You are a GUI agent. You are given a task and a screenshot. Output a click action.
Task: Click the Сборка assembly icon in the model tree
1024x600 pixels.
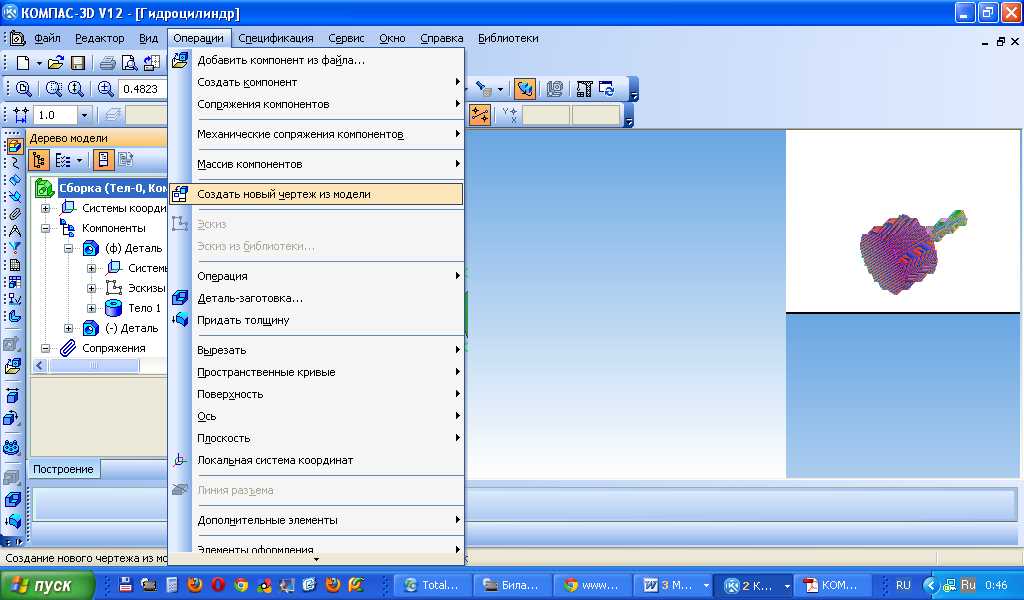[44, 188]
